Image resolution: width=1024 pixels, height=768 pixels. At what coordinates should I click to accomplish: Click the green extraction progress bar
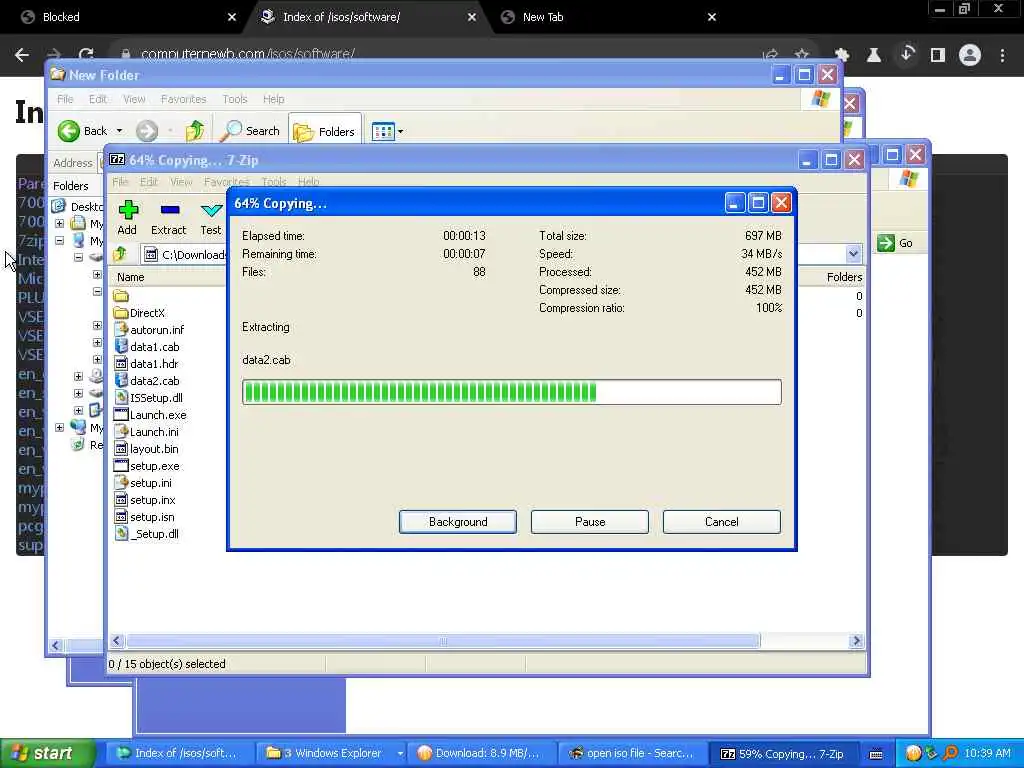click(511, 392)
